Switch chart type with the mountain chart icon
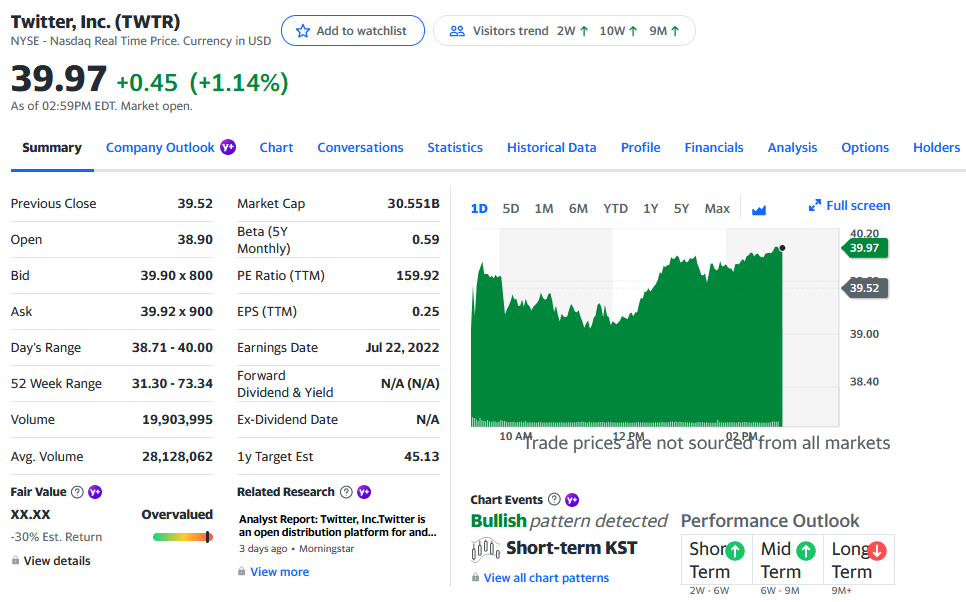 click(759, 209)
